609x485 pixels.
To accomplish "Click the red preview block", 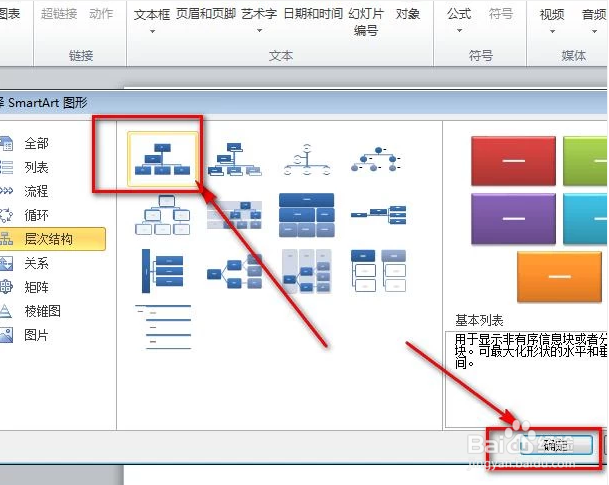I will [x=513, y=161].
